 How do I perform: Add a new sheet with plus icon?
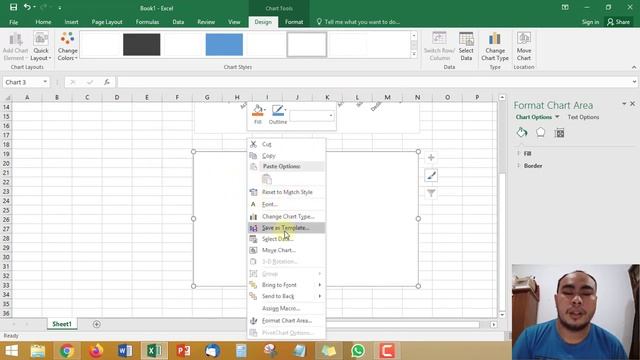point(96,324)
